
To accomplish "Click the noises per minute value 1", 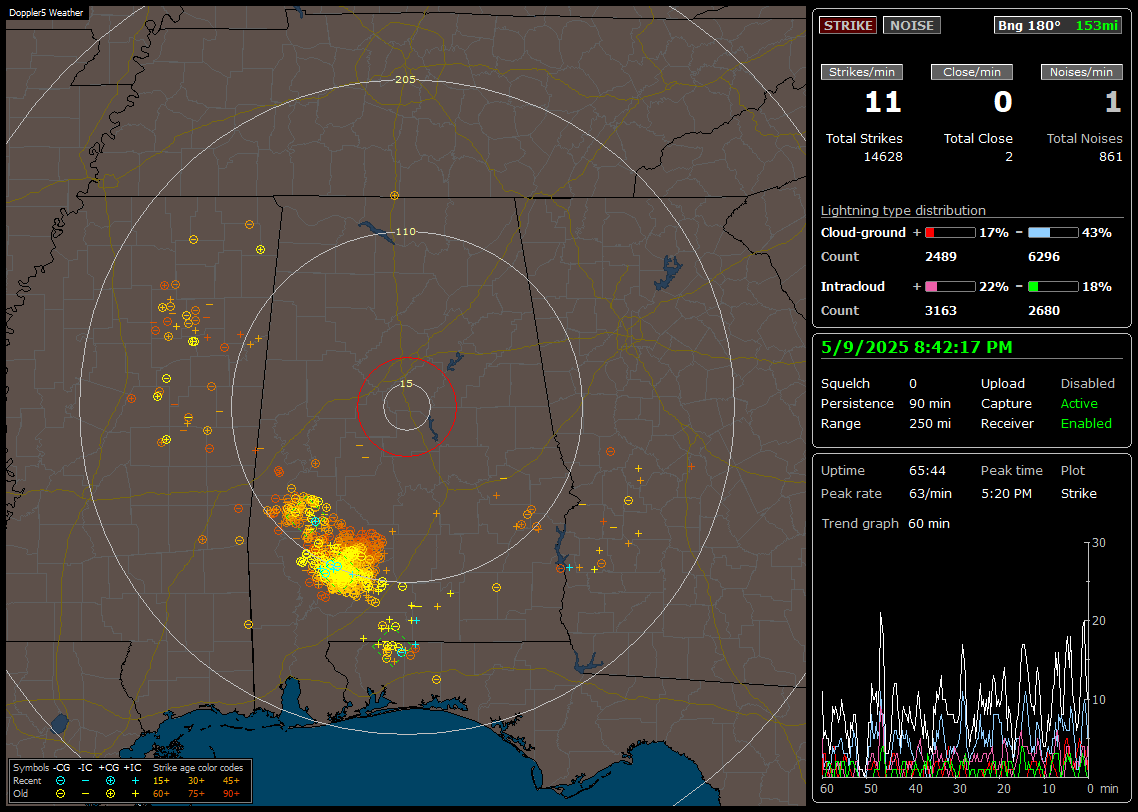I will tap(1113, 102).
